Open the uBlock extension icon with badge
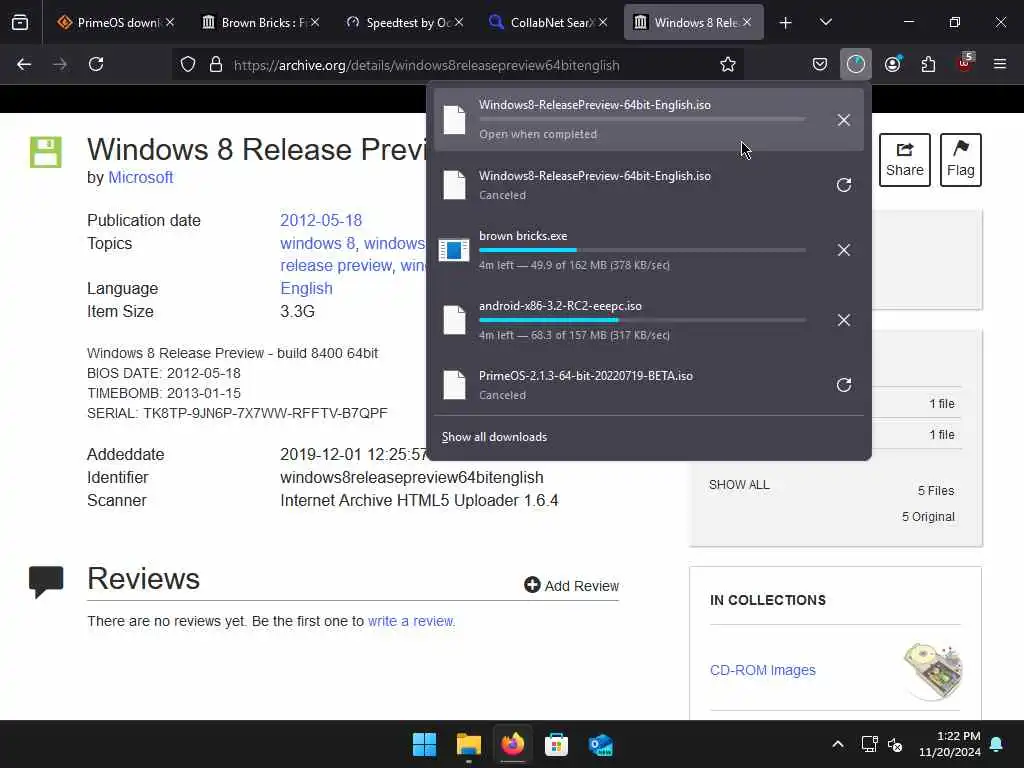1024x768 pixels. [x=965, y=63]
